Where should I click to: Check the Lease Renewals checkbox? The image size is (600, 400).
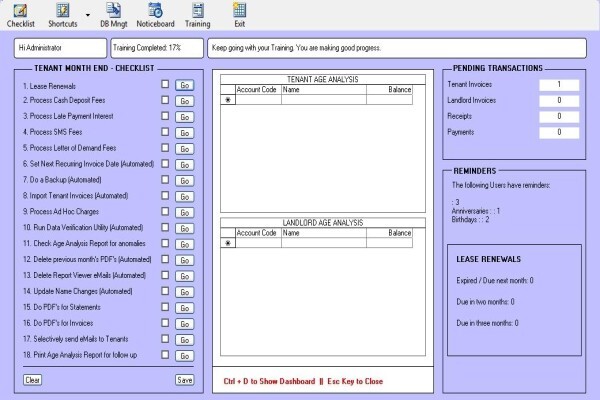pyautogui.click(x=165, y=84)
